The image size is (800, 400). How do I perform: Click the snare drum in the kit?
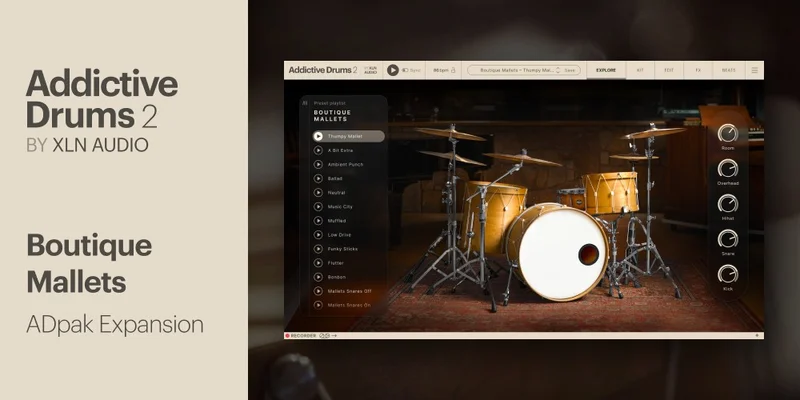[x=571, y=198]
